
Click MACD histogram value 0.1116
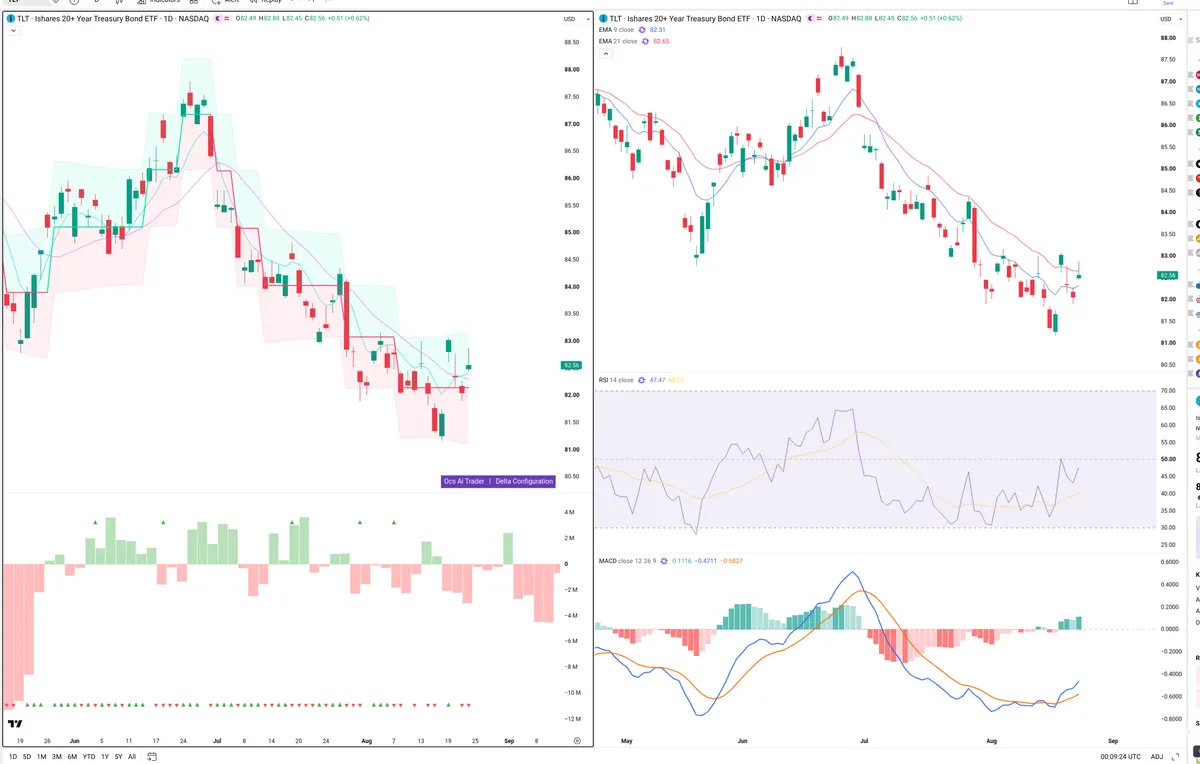pyautogui.click(x=680, y=561)
